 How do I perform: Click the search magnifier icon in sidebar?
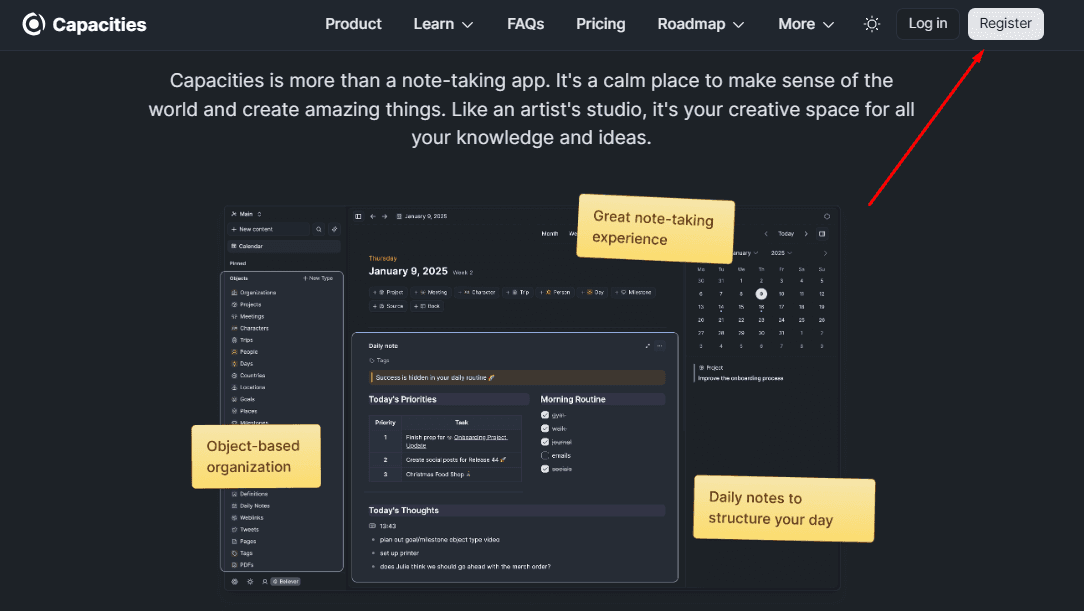click(319, 229)
